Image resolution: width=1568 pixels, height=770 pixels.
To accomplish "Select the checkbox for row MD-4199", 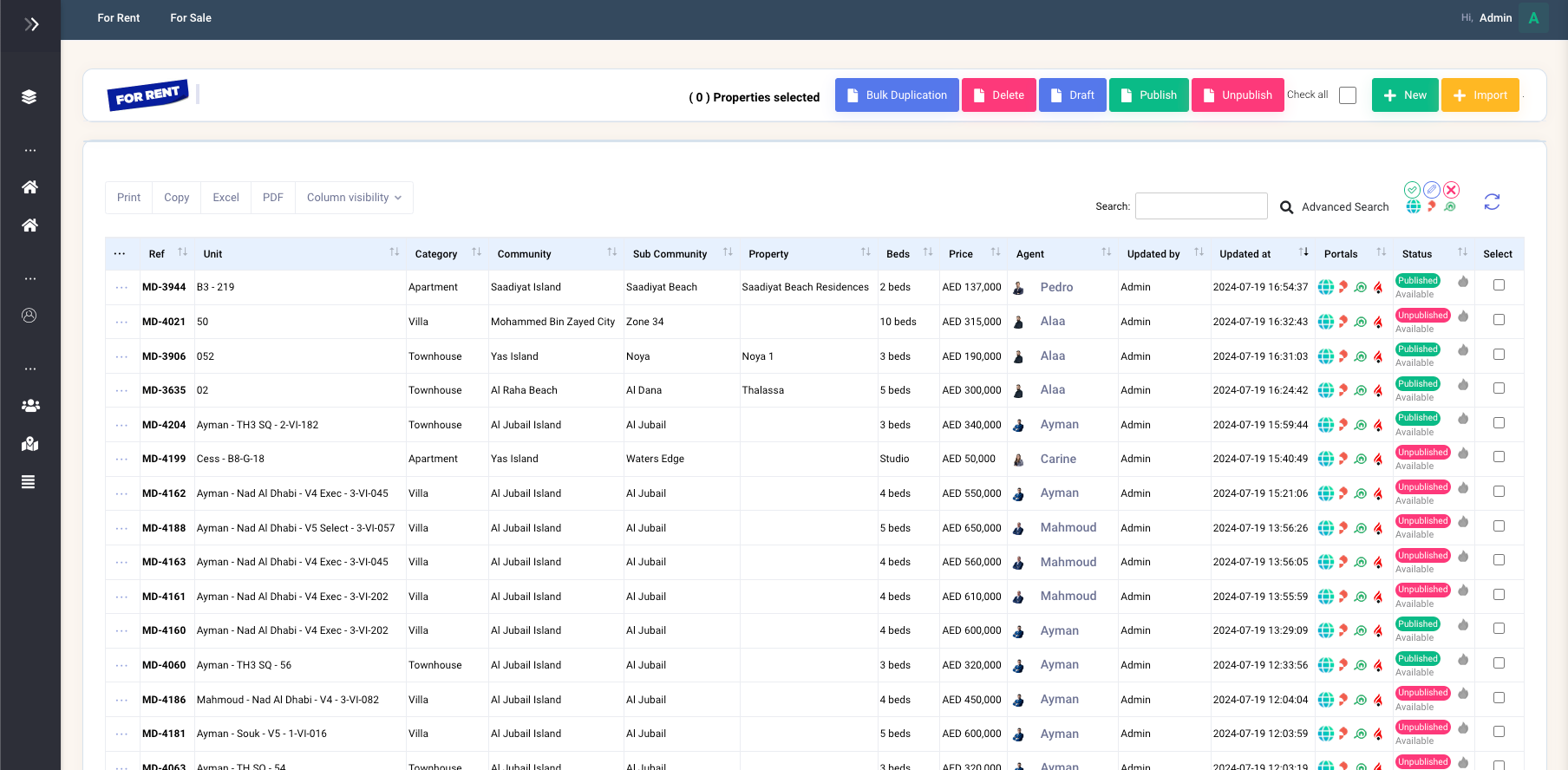I will [1499, 457].
